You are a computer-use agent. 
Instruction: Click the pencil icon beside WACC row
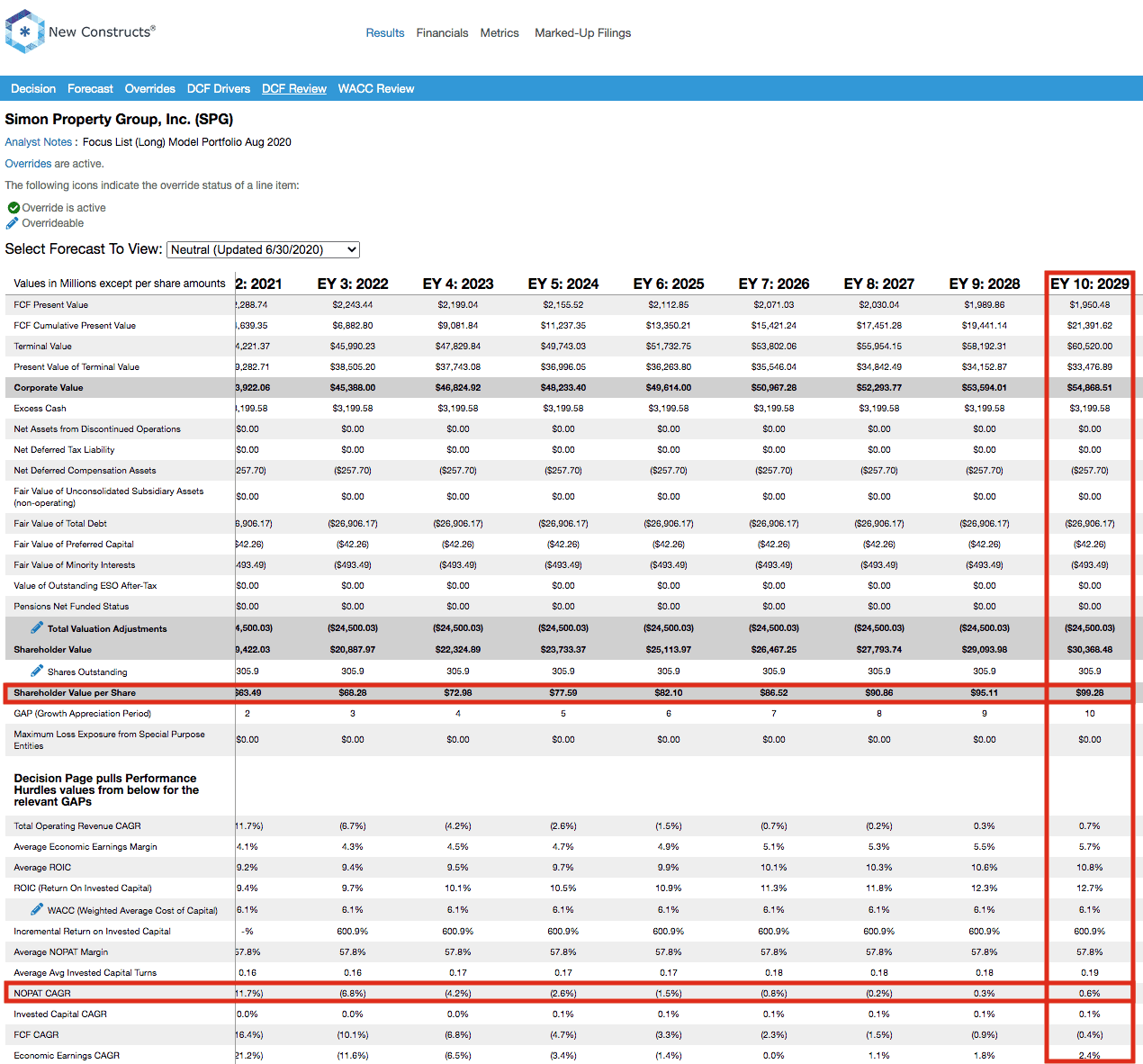point(37,909)
